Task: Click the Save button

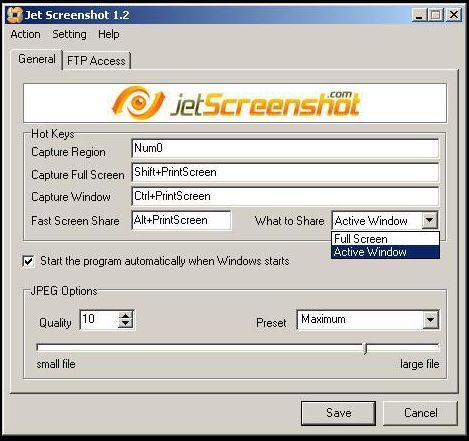Action: 338,413
